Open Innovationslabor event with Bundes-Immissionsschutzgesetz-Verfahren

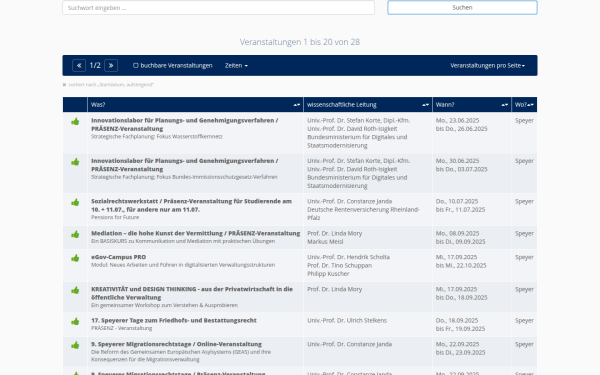click(184, 165)
